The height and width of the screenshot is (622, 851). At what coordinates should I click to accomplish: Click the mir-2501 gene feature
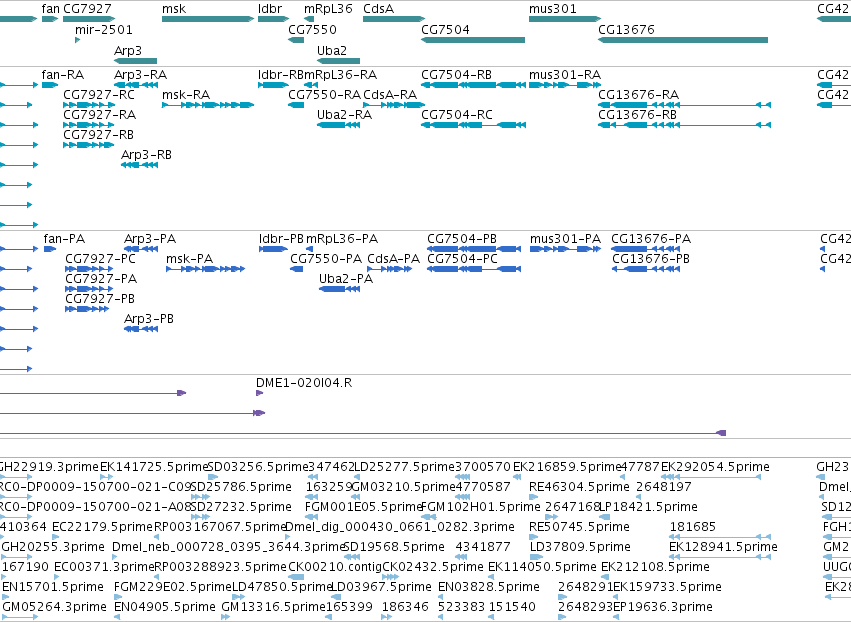(78, 40)
